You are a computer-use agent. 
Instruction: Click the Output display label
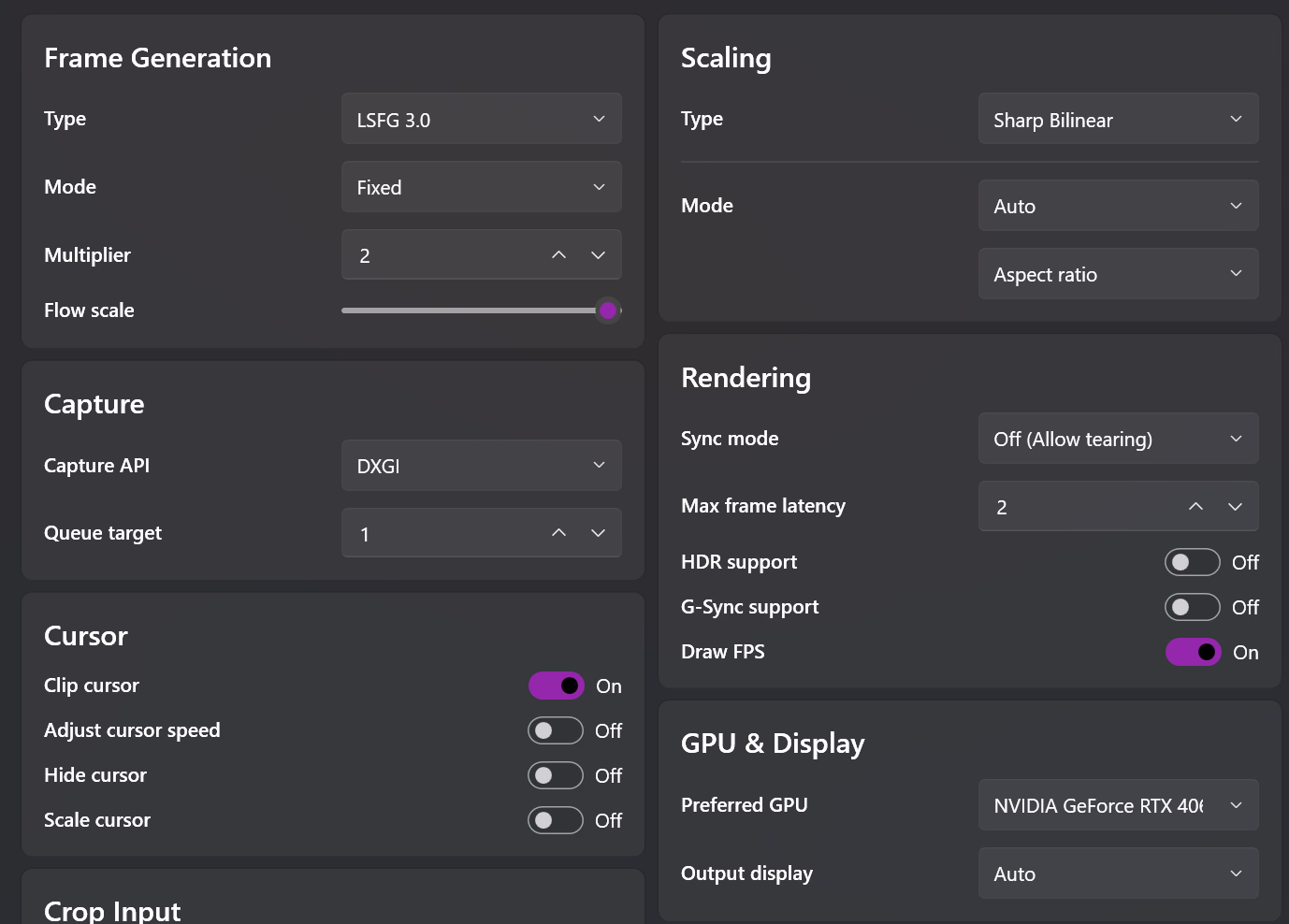tap(746, 873)
